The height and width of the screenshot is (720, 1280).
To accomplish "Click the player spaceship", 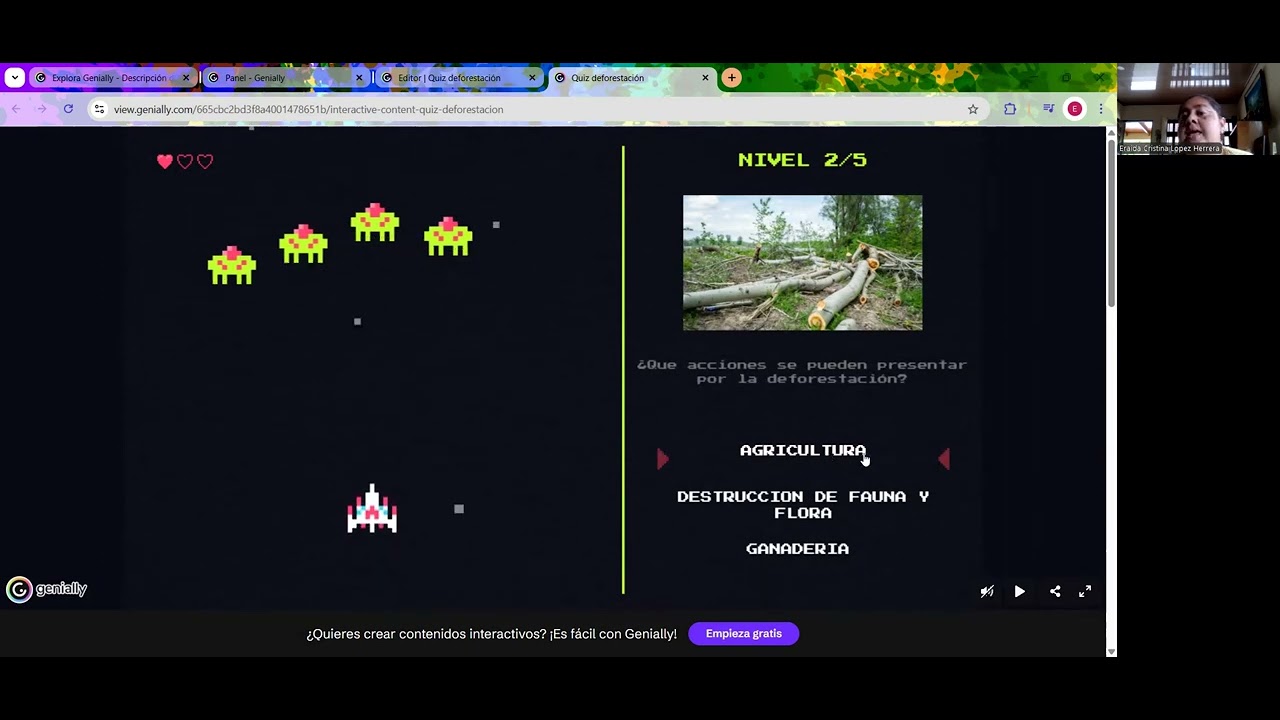I will click(372, 509).
